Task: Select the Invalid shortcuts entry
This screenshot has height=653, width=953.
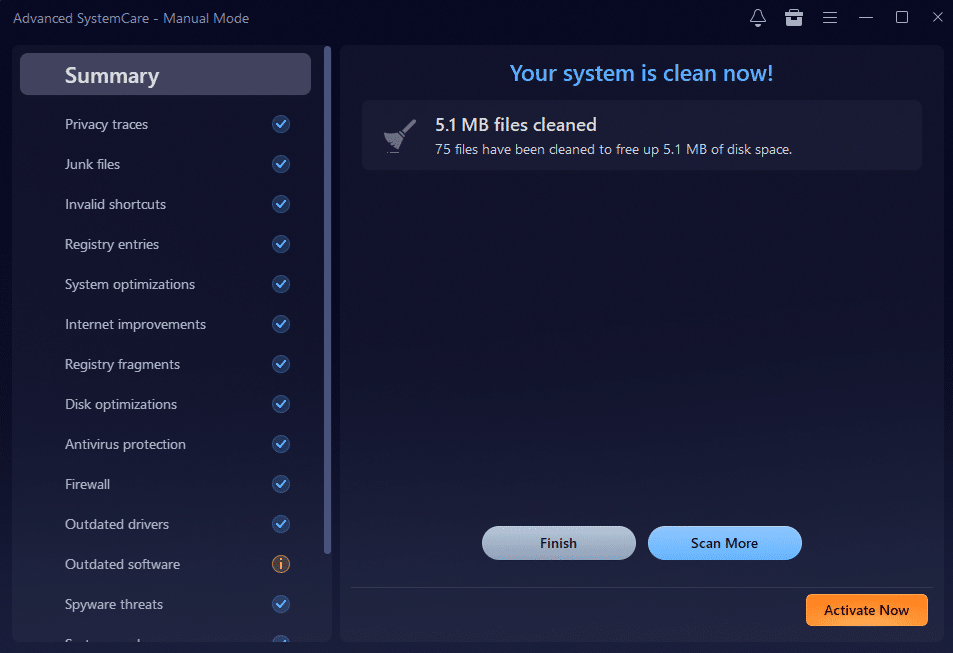Action: click(x=116, y=204)
